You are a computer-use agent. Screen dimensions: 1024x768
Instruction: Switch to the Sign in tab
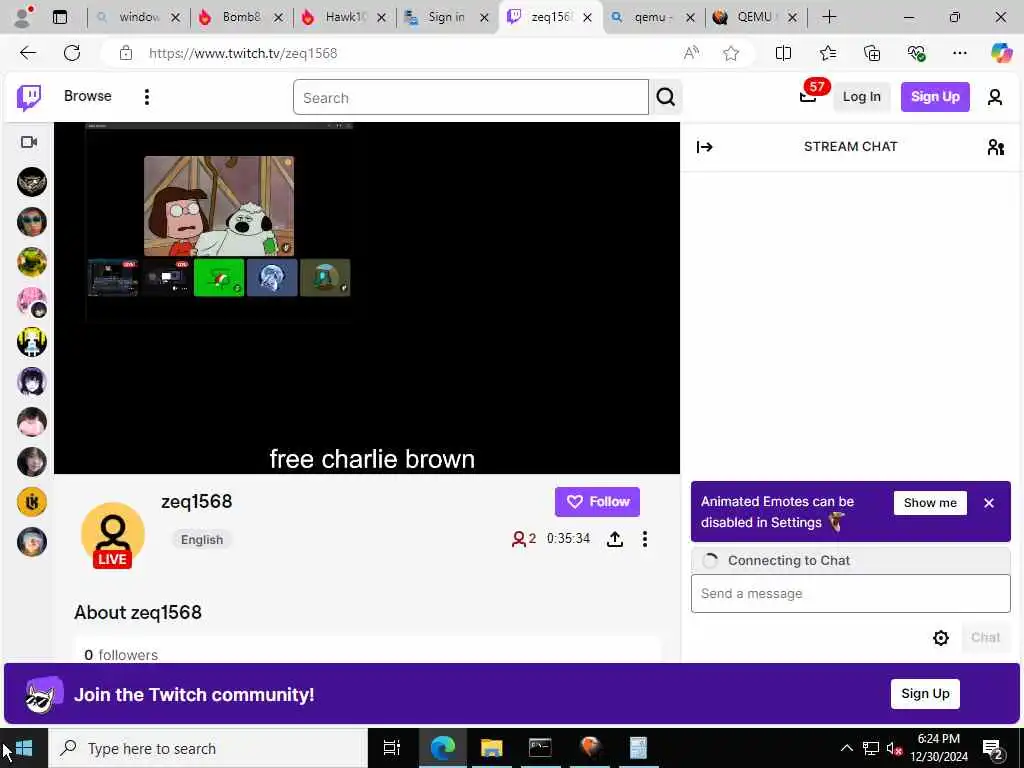pos(448,18)
